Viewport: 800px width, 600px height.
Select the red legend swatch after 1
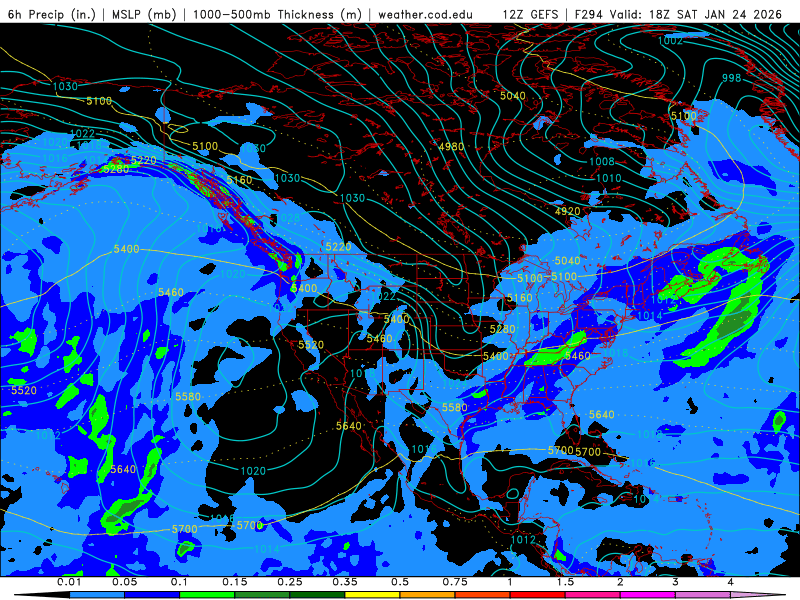[x=538, y=595]
